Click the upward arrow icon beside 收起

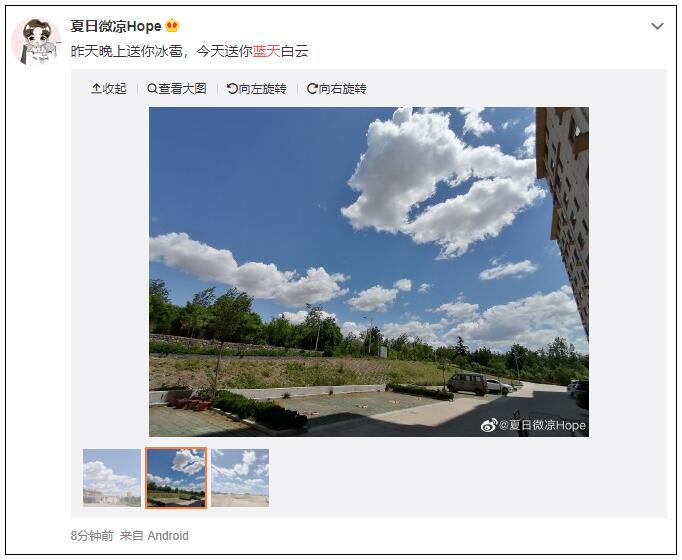tap(96, 89)
